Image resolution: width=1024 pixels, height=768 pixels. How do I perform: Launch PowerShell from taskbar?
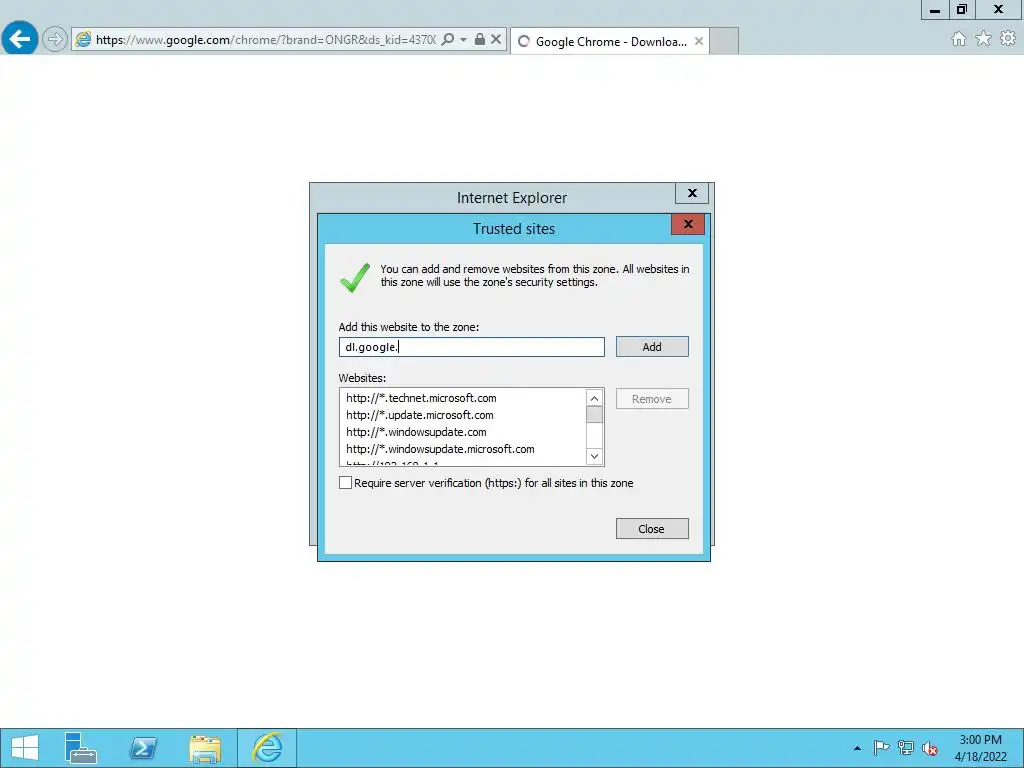coord(143,748)
